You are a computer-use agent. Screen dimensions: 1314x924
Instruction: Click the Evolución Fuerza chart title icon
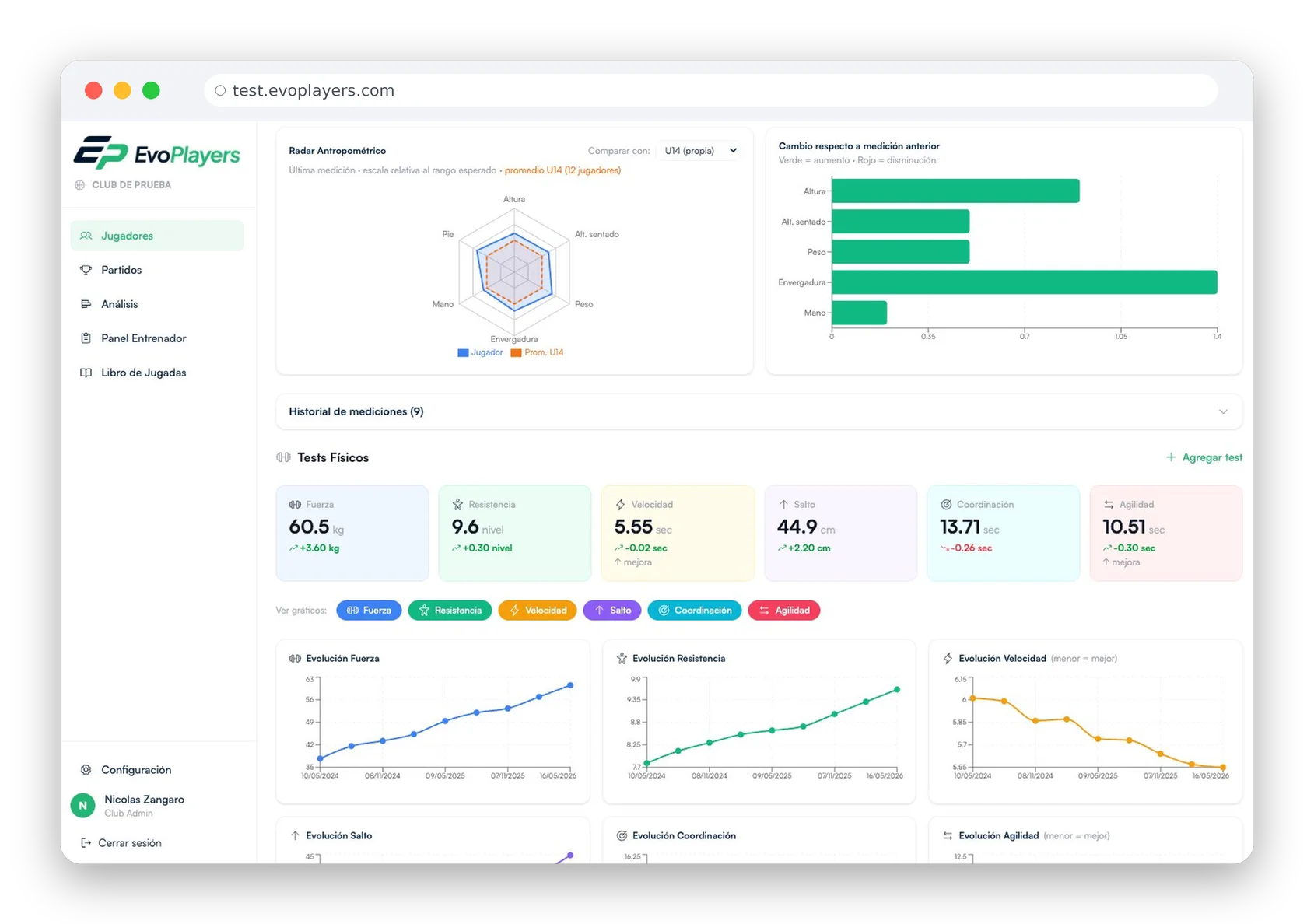click(295, 659)
